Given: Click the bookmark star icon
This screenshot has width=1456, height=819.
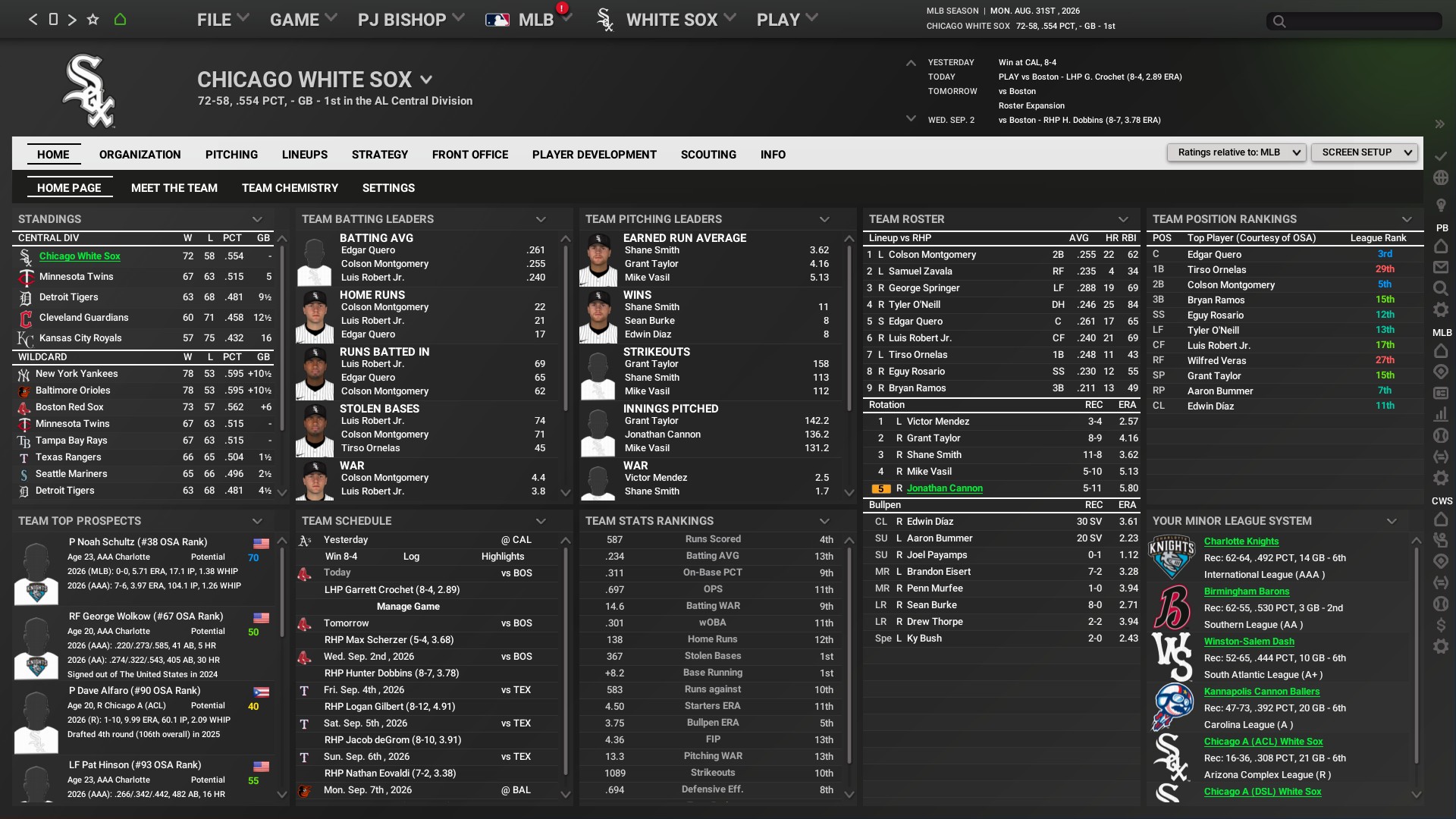Looking at the screenshot, I should pyautogui.click(x=93, y=20).
